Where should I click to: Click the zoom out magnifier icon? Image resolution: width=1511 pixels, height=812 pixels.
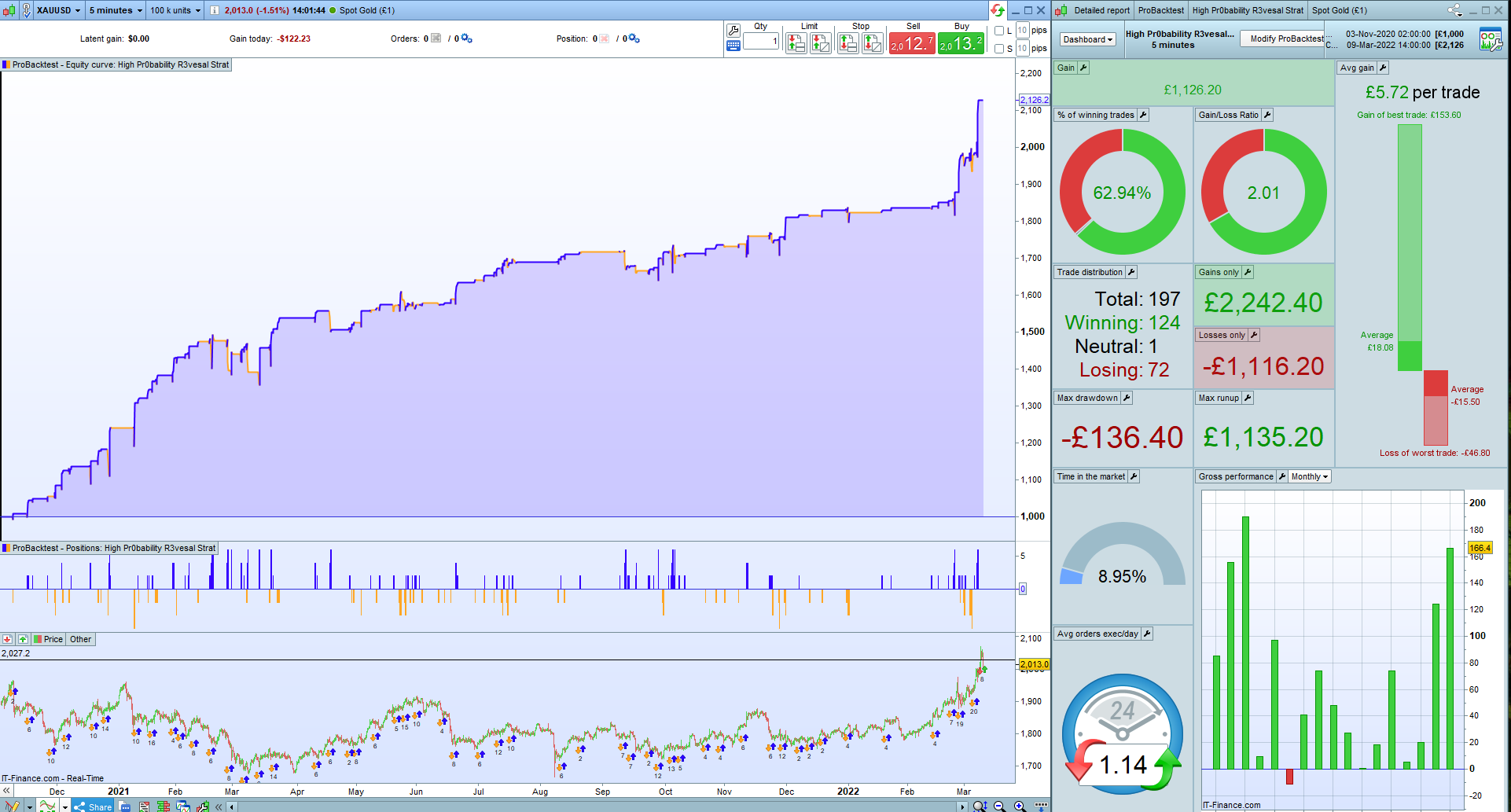(x=999, y=806)
